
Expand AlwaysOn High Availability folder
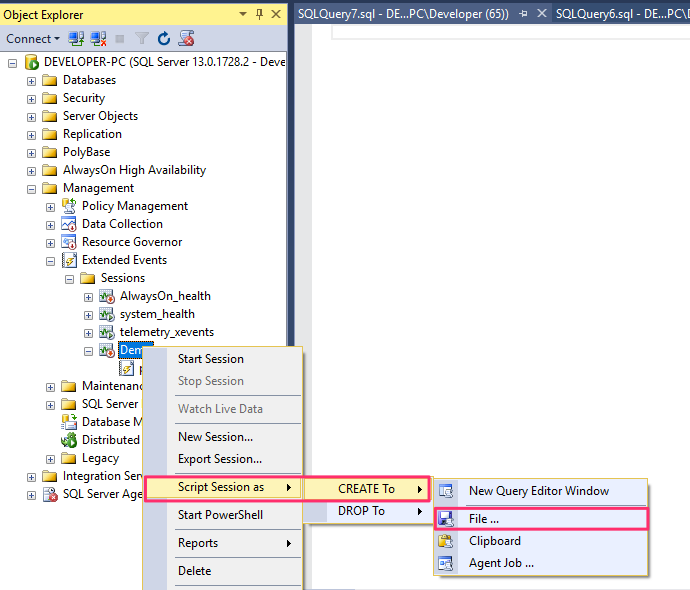(x=31, y=172)
